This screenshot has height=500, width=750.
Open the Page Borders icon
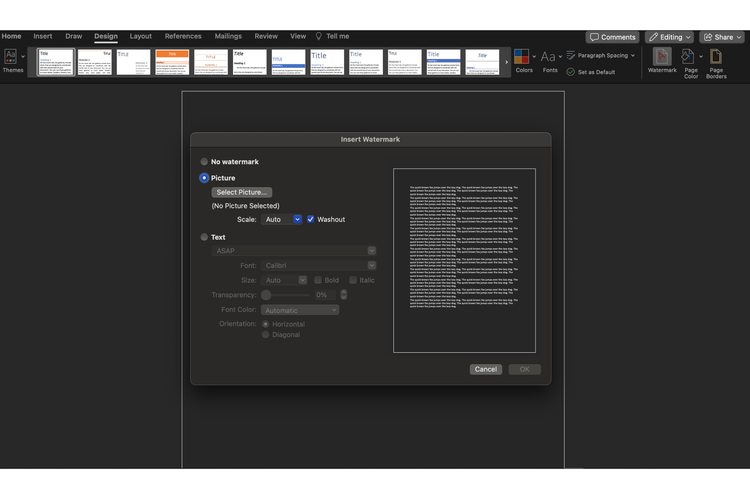[716, 57]
